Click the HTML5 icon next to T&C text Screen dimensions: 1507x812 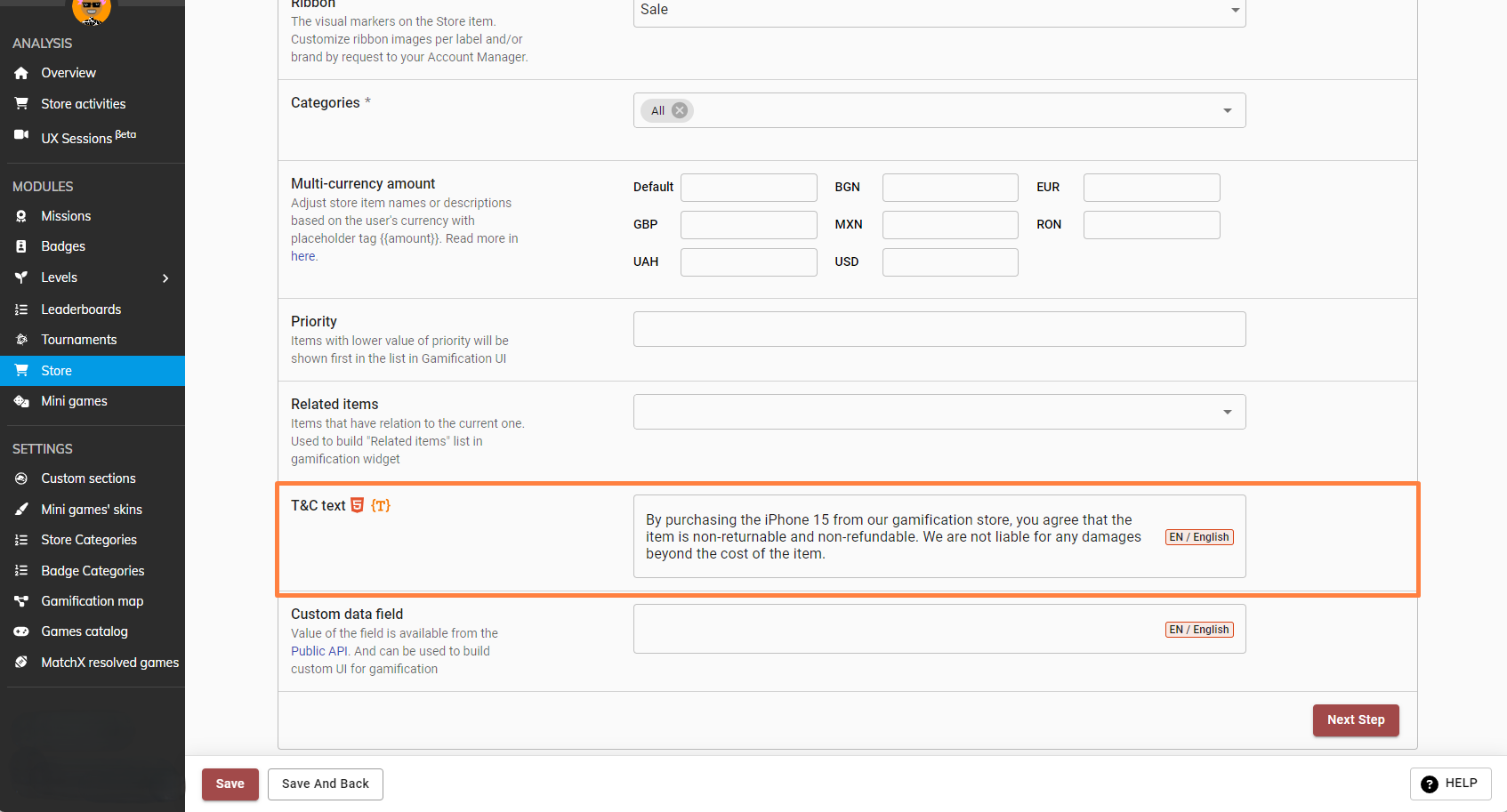pyautogui.click(x=358, y=505)
